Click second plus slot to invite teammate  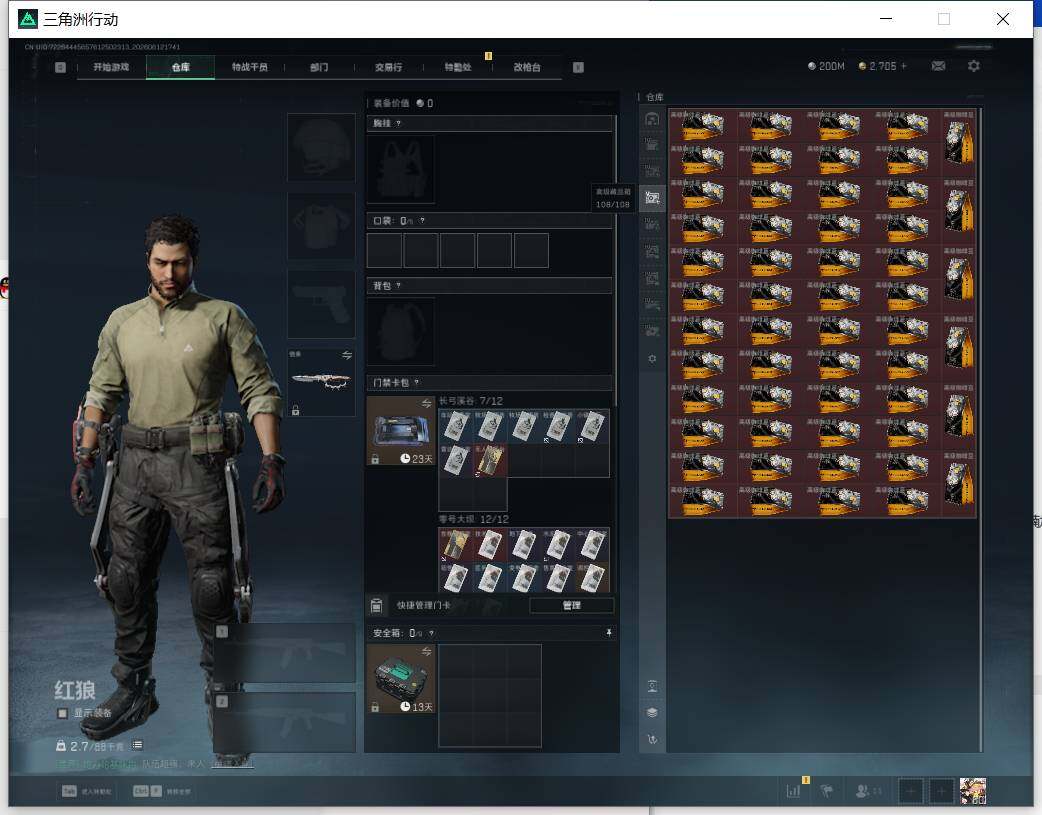pyautogui.click(x=941, y=791)
